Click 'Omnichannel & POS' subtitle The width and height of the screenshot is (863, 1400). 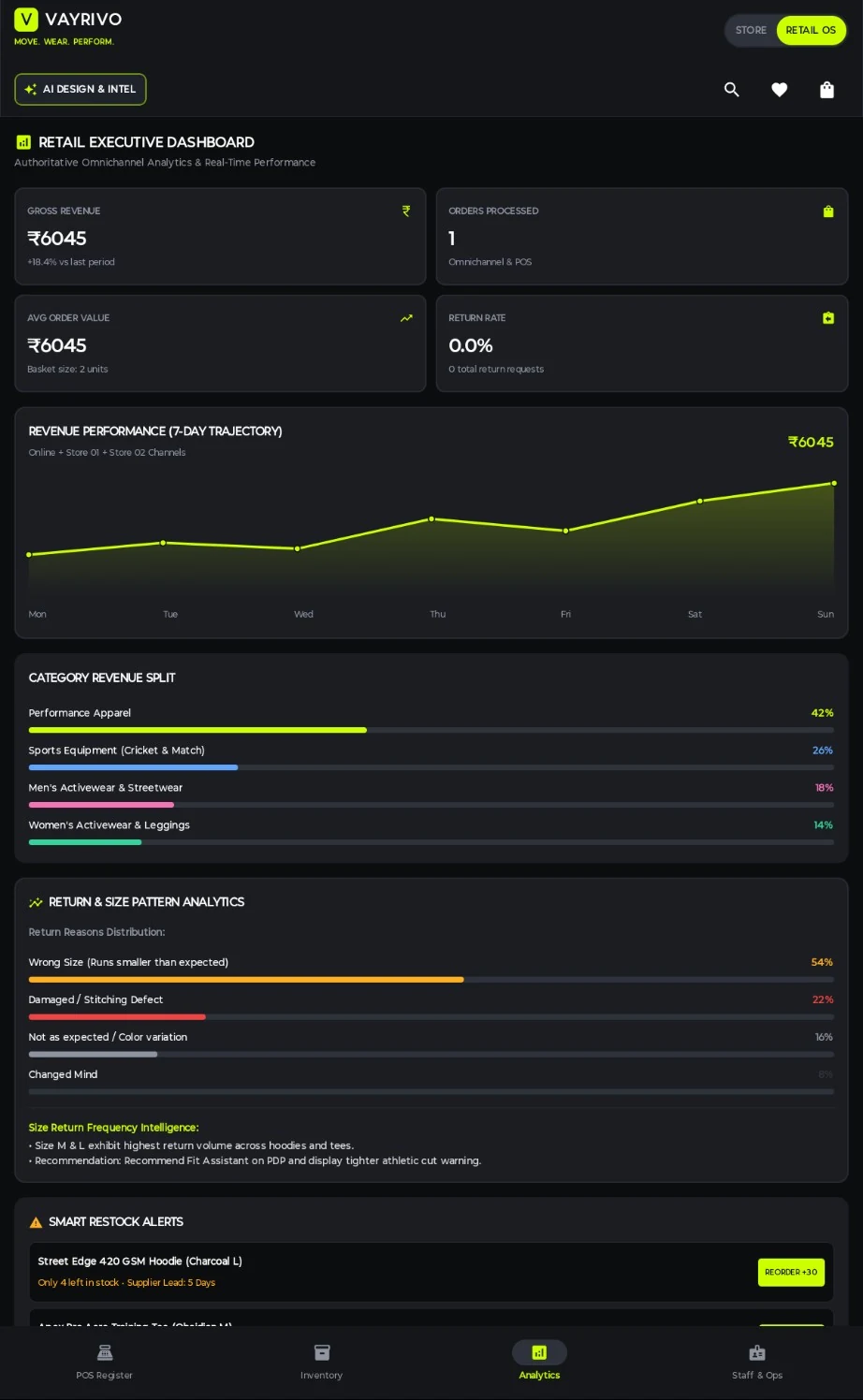click(x=490, y=262)
